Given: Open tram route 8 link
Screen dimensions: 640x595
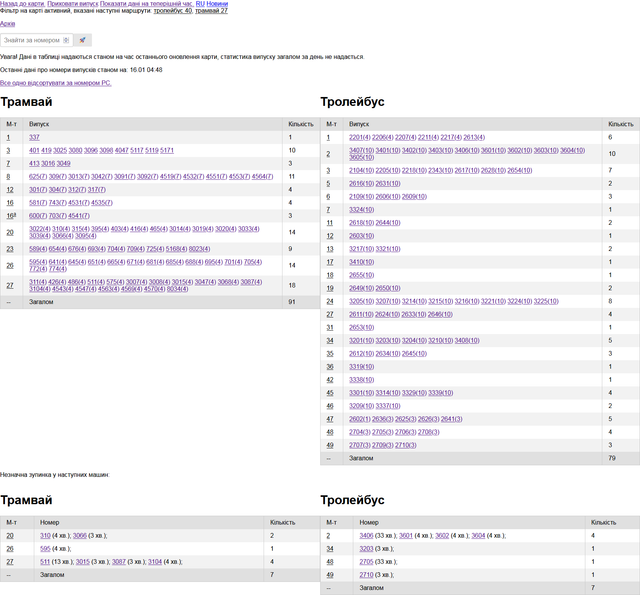Looking at the screenshot, I should point(8,177).
